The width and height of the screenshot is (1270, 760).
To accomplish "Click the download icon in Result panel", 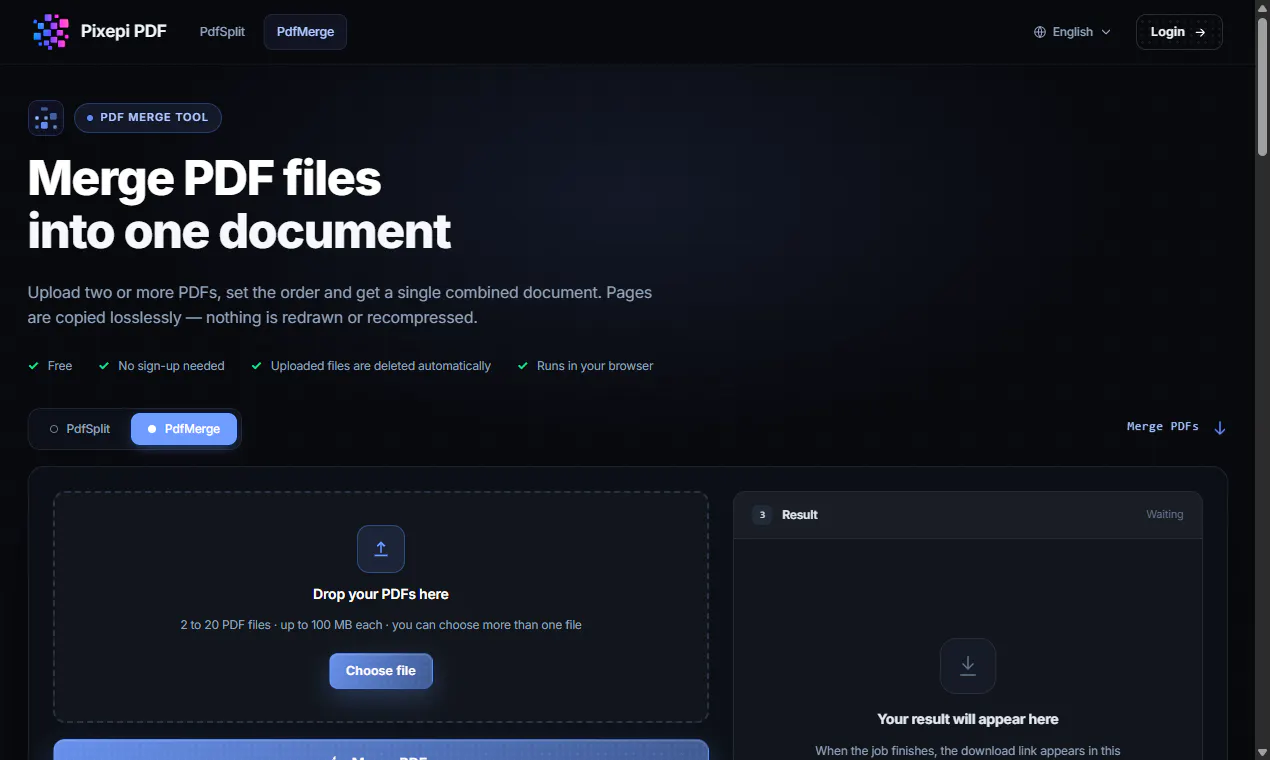I will (968, 666).
